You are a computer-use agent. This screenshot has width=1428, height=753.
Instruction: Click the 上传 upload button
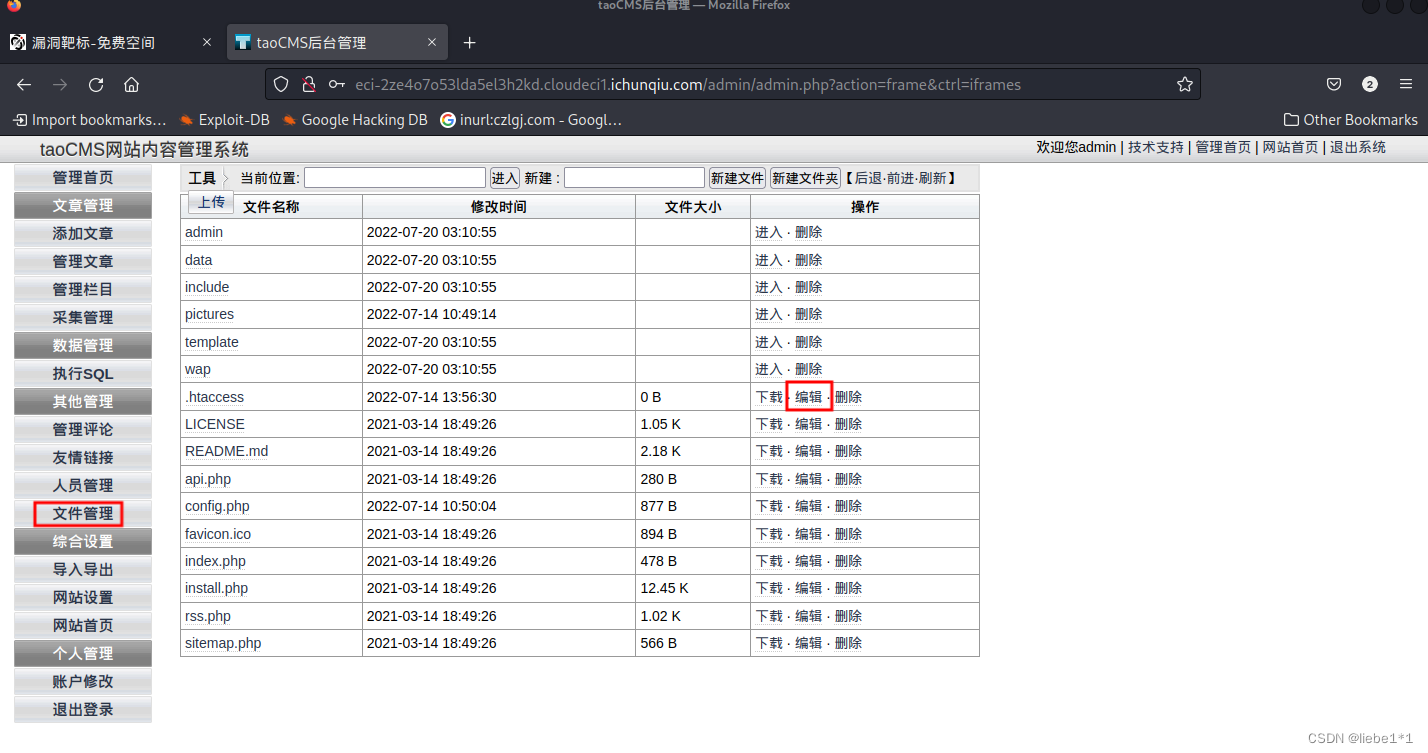211,202
